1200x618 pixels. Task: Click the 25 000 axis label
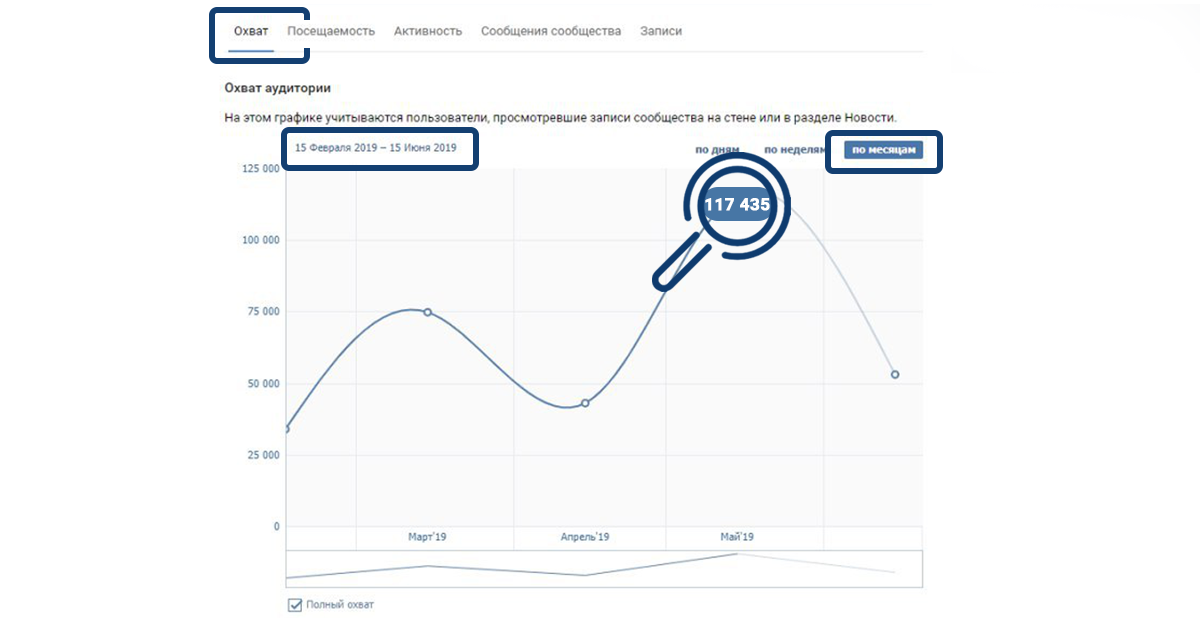(x=264, y=455)
